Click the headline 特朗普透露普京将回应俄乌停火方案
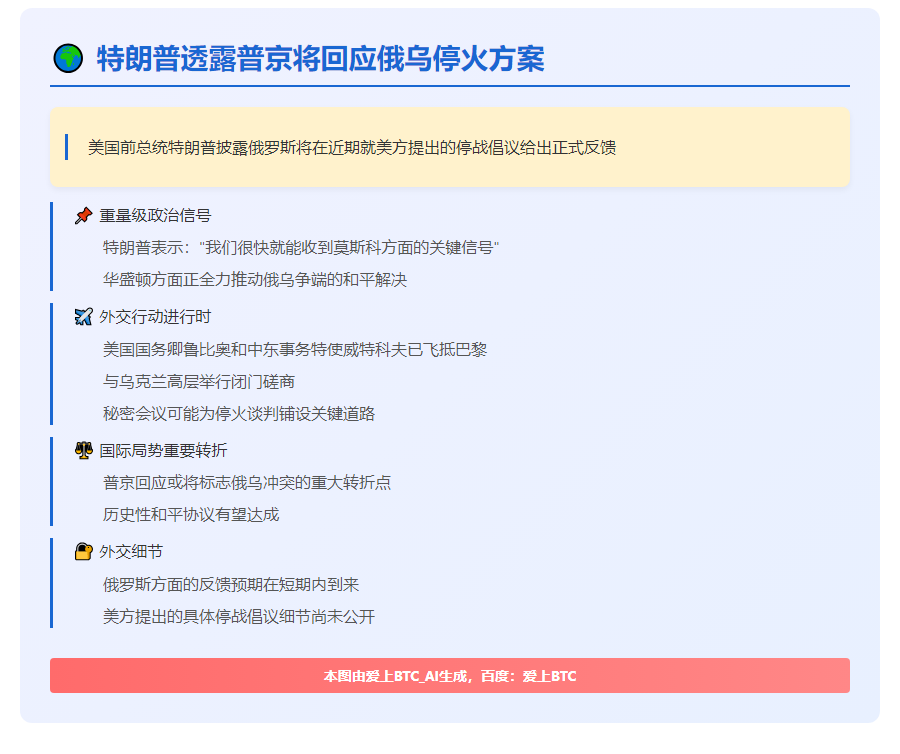This screenshot has width=900, height=754. [320, 59]
